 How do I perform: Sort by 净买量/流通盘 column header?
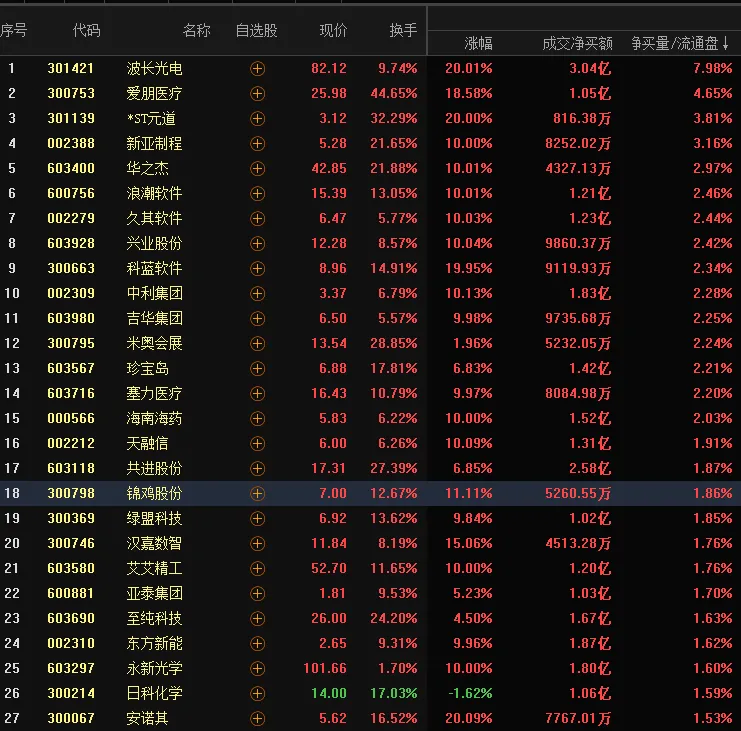(x=681, y=44)
